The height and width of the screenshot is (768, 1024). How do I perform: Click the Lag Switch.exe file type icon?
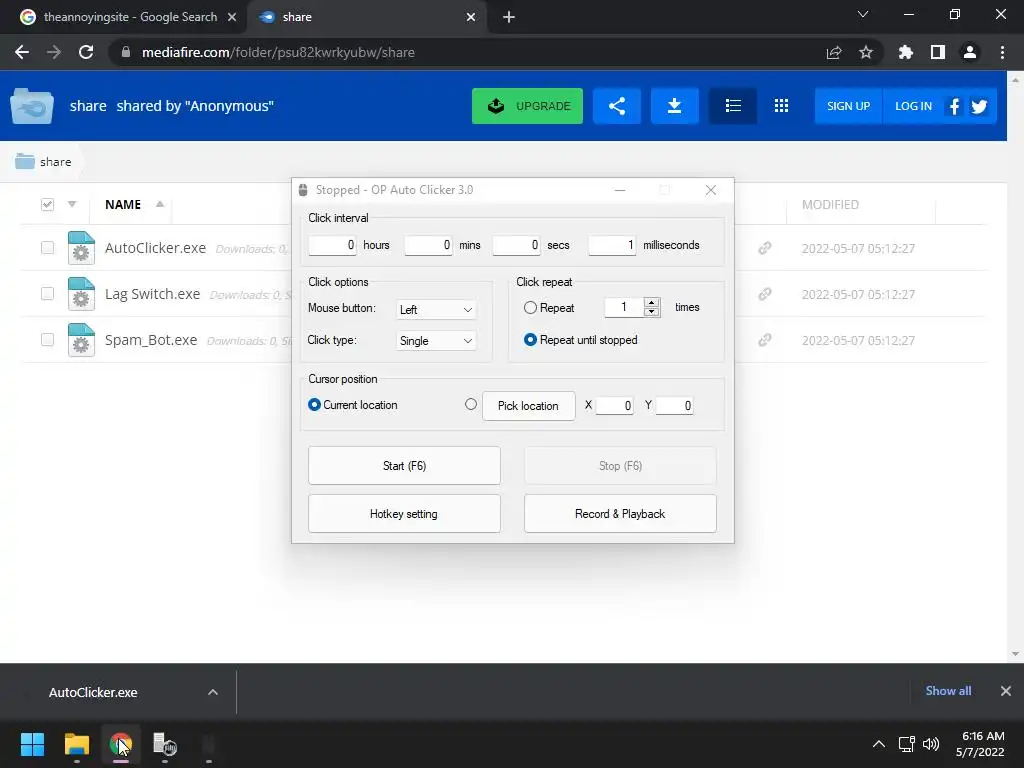81,294
